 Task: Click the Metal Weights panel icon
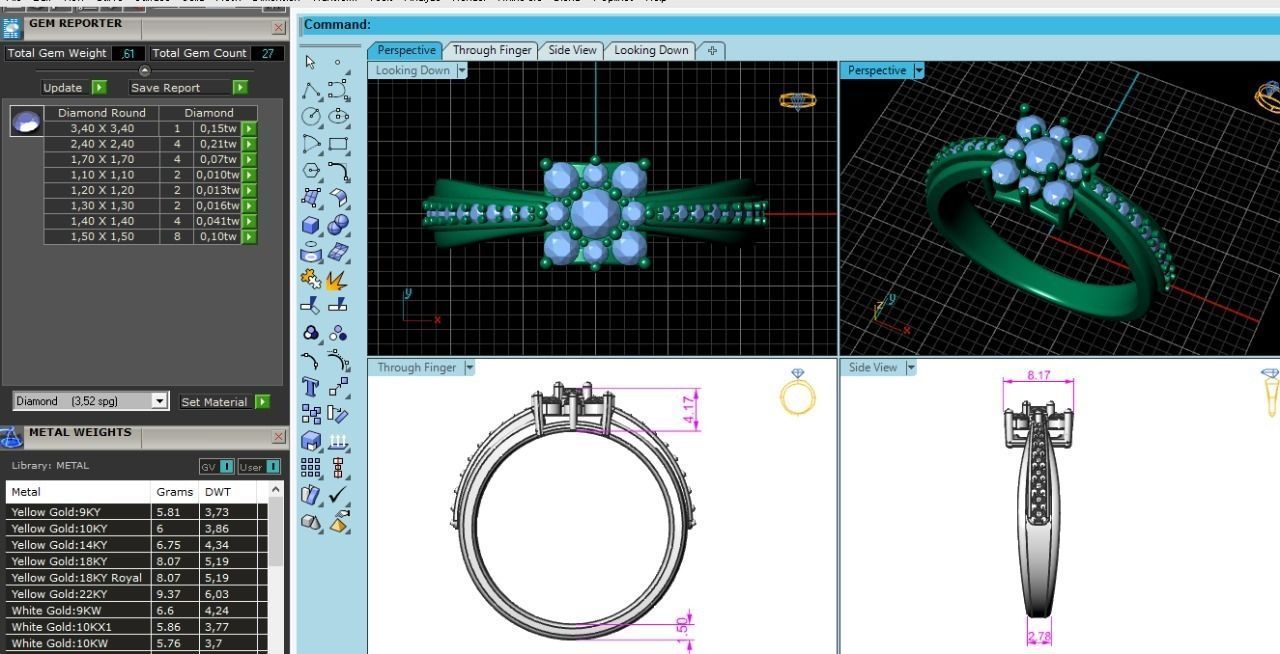[11, 437]
